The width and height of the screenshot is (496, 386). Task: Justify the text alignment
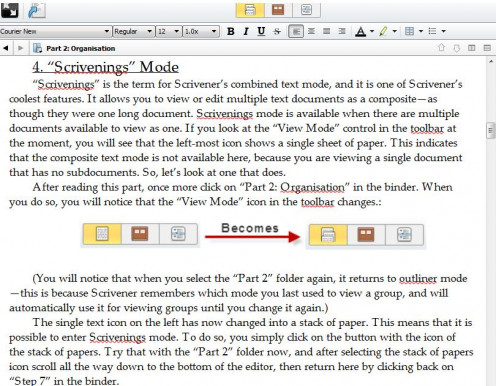327,31
